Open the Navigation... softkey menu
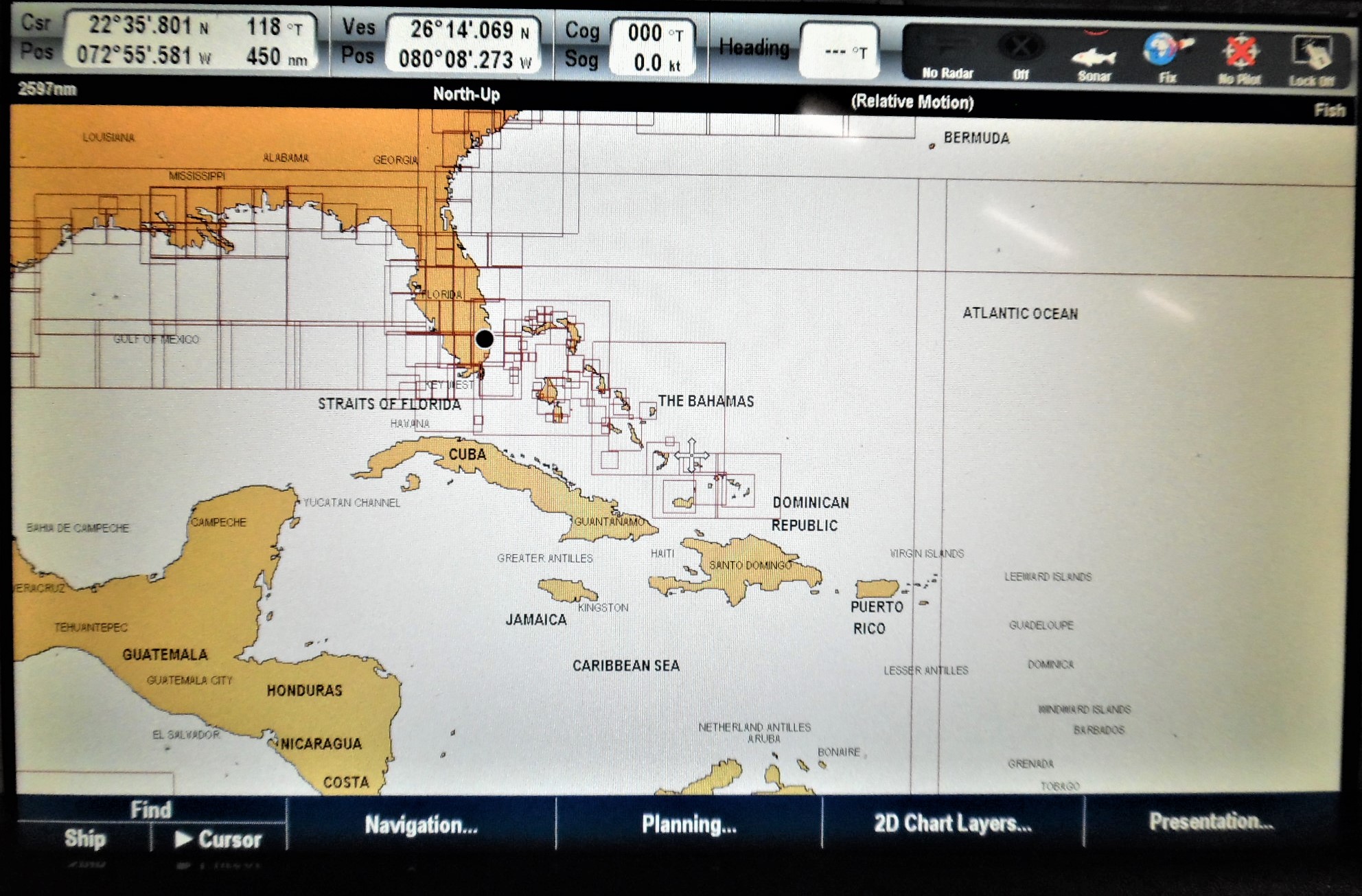 (421, 825)
